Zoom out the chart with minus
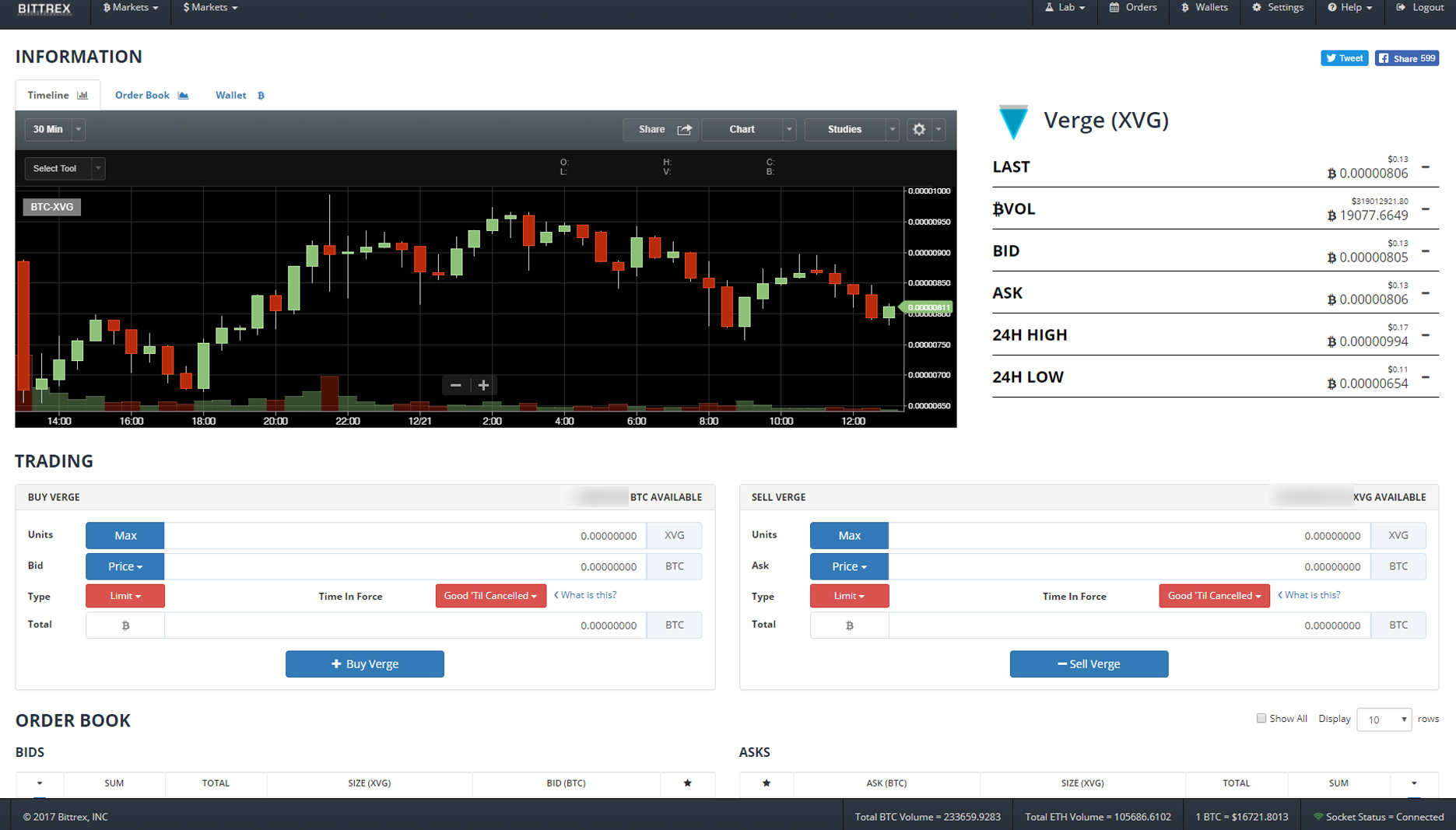This screenshot has height=830, width=1456. click(x=456, y=385)
